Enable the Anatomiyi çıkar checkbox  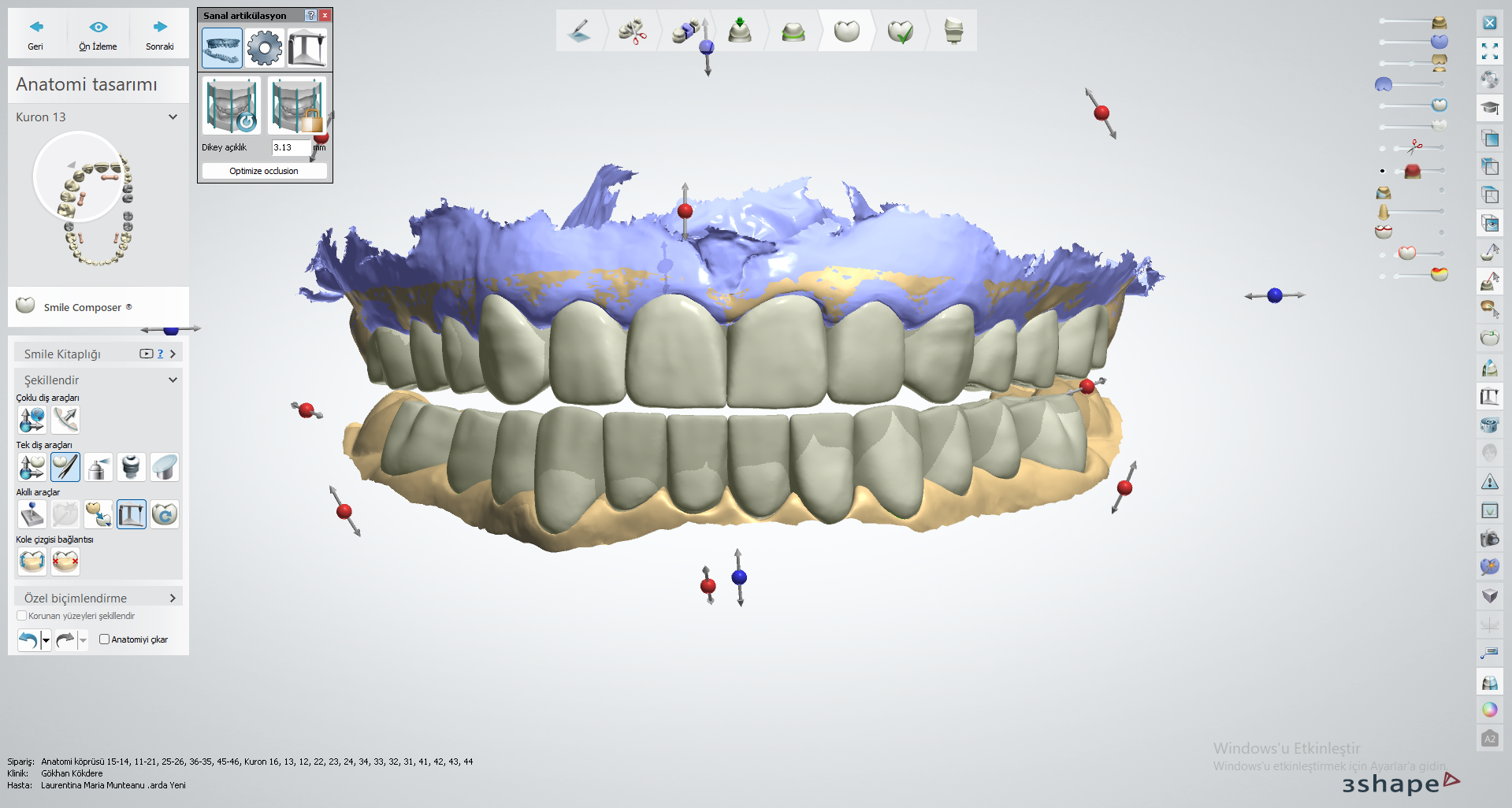[104, 639]
